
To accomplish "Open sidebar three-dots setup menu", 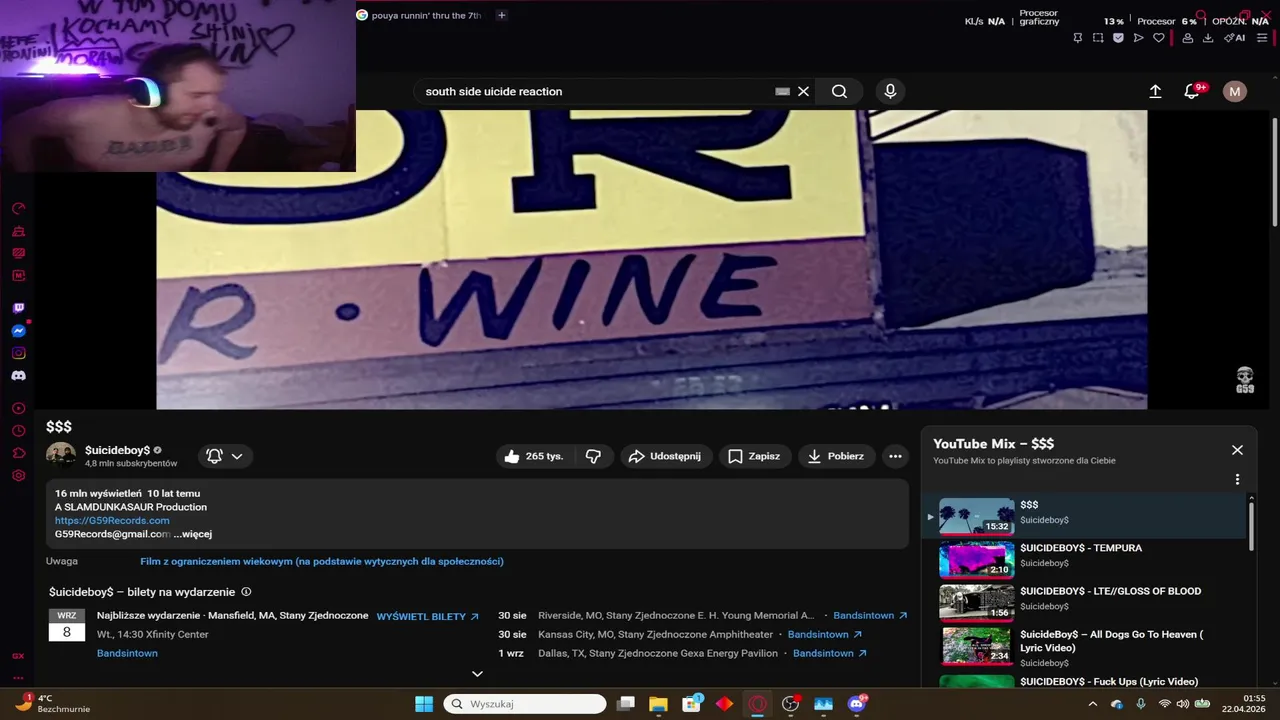I will click(18, 678).
